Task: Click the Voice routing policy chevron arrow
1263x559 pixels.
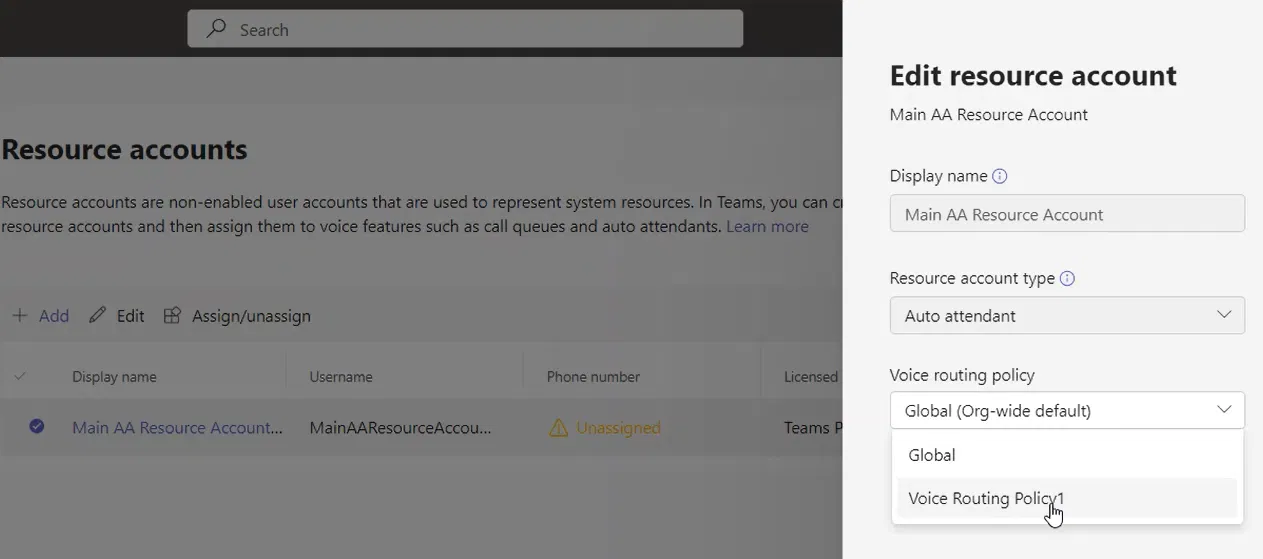Action: pyautogui.click(x=1224, y=410)
